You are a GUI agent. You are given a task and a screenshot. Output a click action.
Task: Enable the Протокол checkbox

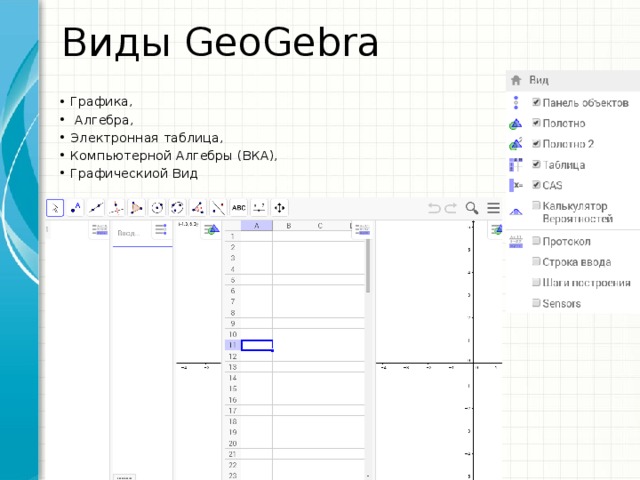536,240
